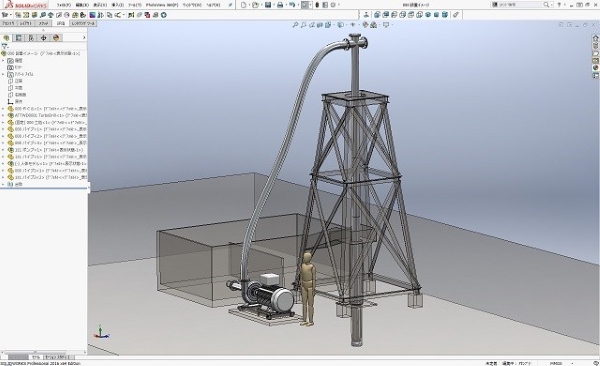Open the first menu bar item

(x=64, y=5)
